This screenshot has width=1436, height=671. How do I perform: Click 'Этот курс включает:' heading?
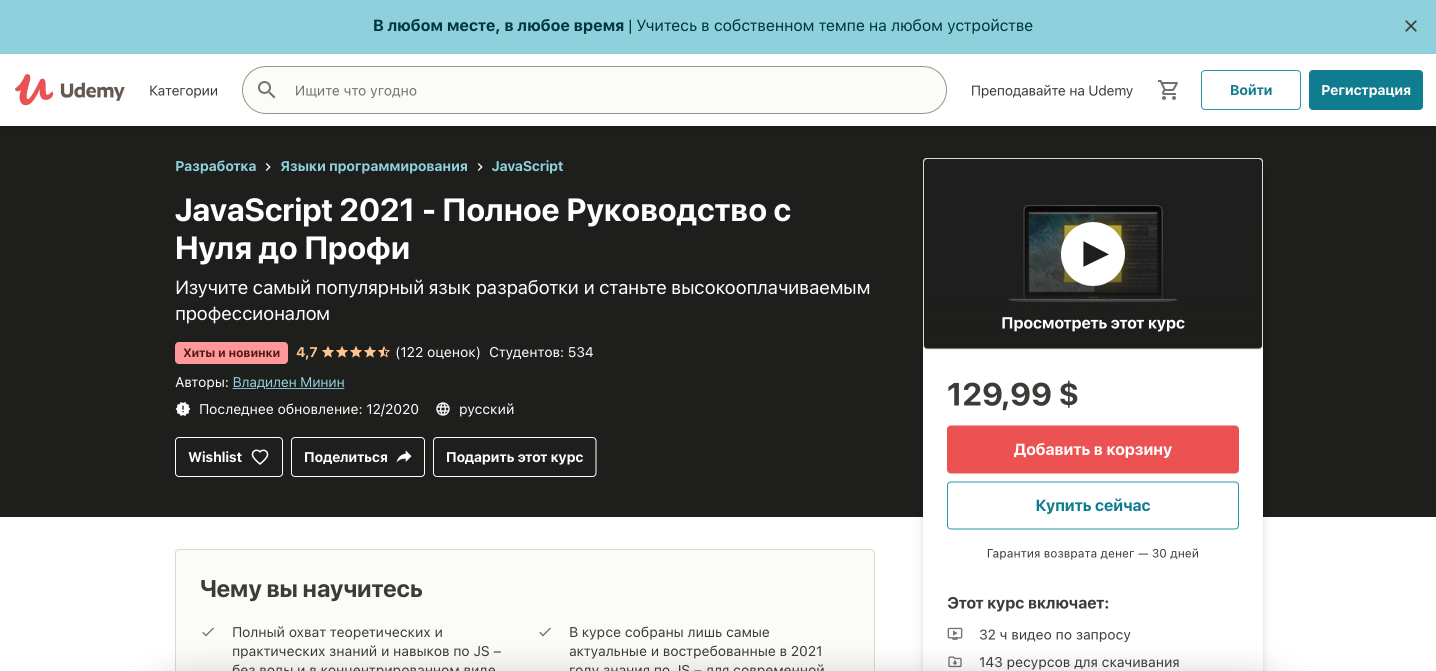(1028, 603)
